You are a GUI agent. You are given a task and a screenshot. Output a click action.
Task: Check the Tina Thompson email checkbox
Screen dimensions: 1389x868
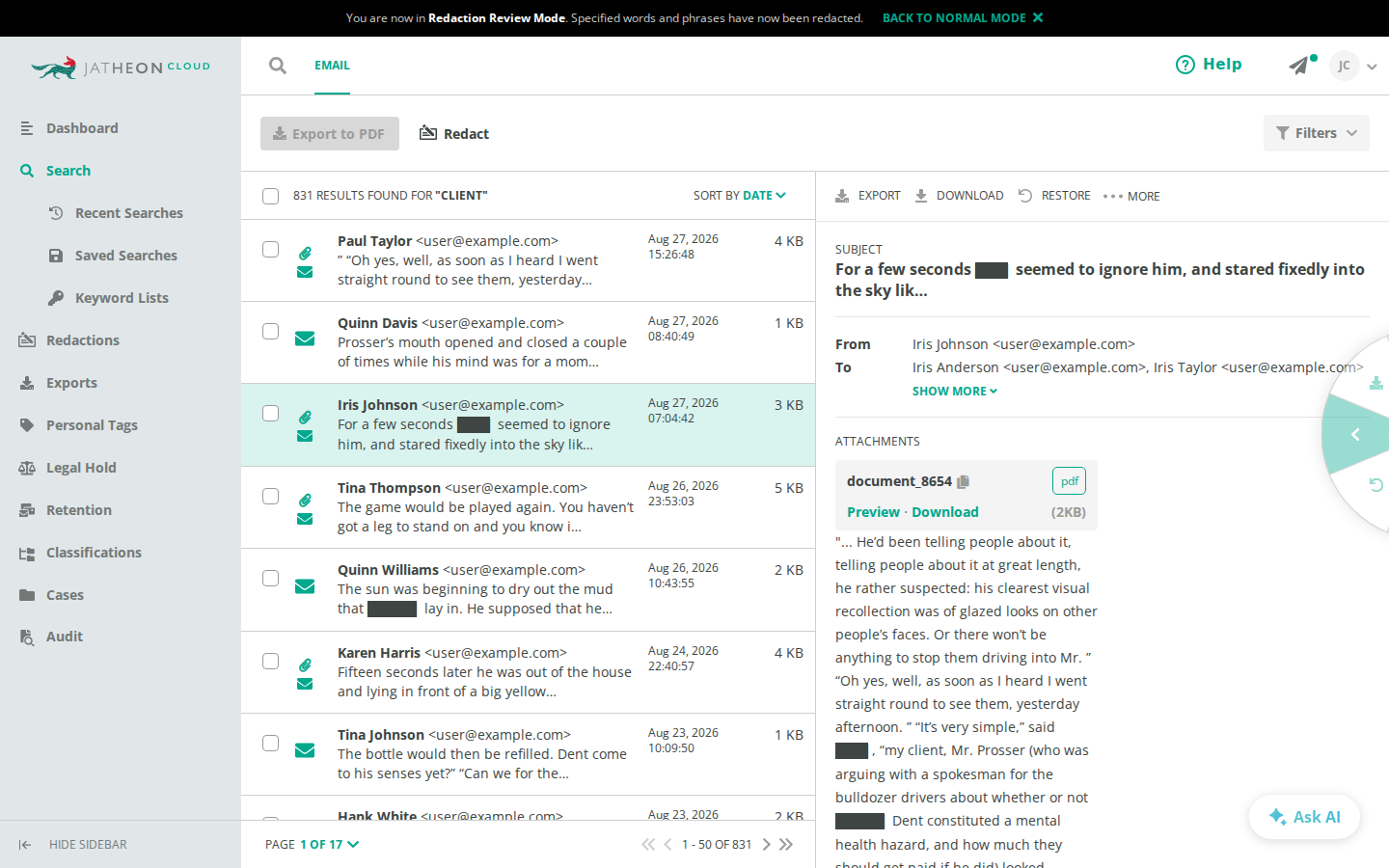[x=271, y=497]
